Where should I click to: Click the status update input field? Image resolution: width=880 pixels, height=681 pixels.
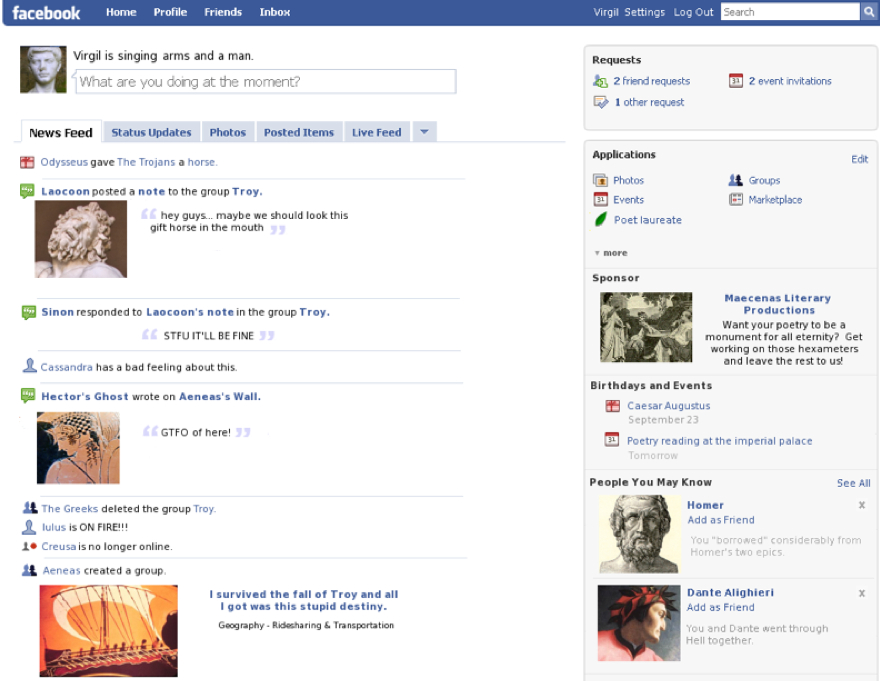click(266, 81)
